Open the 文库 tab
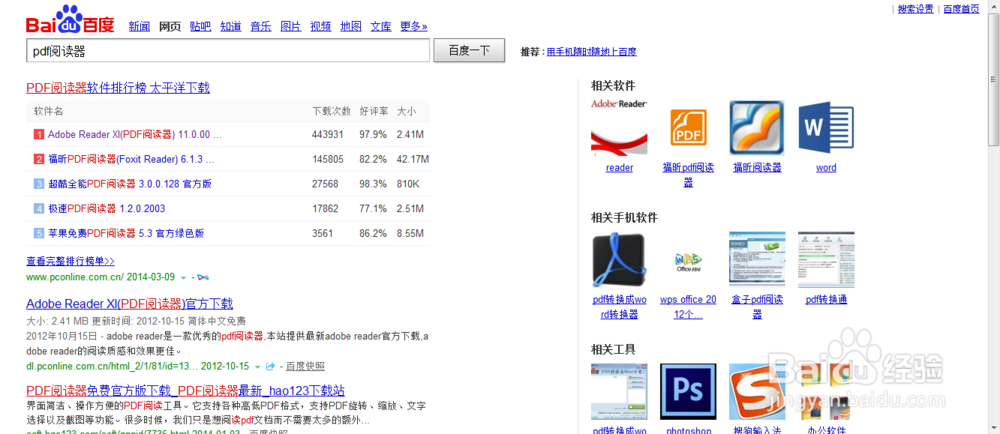The height and width of the screenshot is (434, 1000). (x=381, y=27)
